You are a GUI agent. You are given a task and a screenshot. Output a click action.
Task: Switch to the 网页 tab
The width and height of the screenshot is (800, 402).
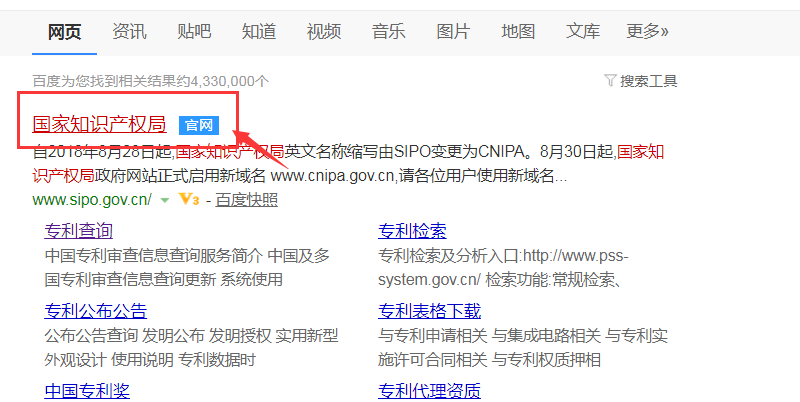pos(64,32)
